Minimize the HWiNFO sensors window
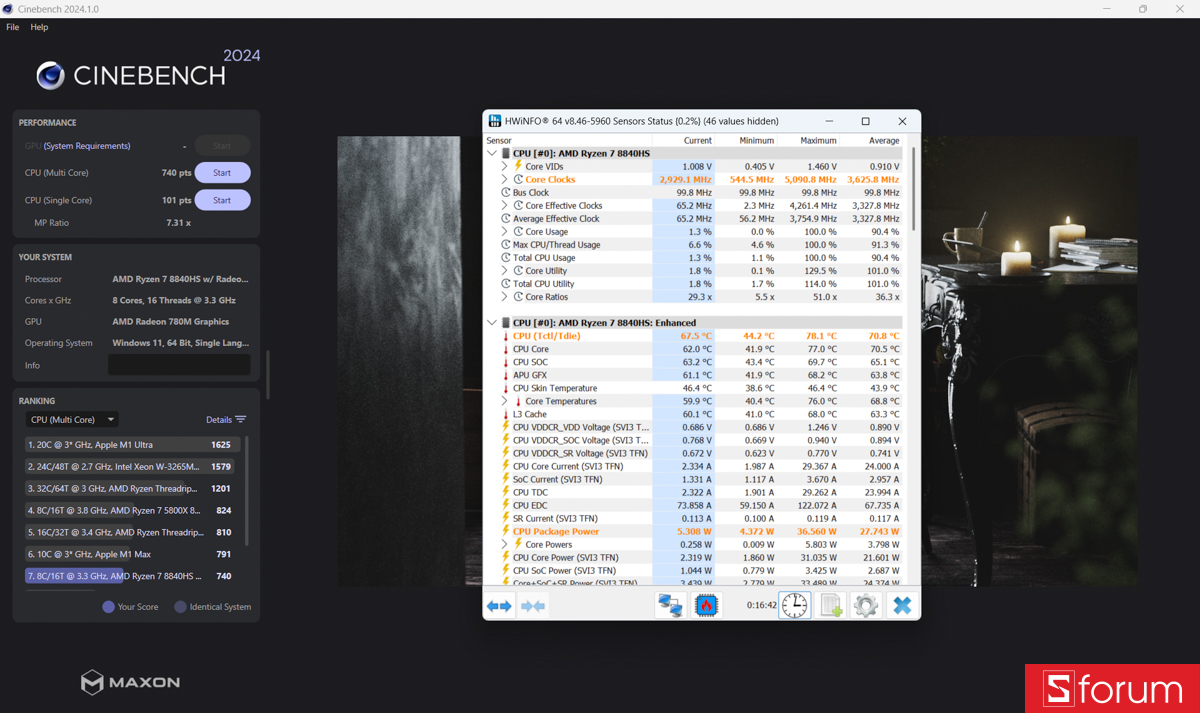The width and height of the screenshot is (1200, 713). (x=829, y=121)
